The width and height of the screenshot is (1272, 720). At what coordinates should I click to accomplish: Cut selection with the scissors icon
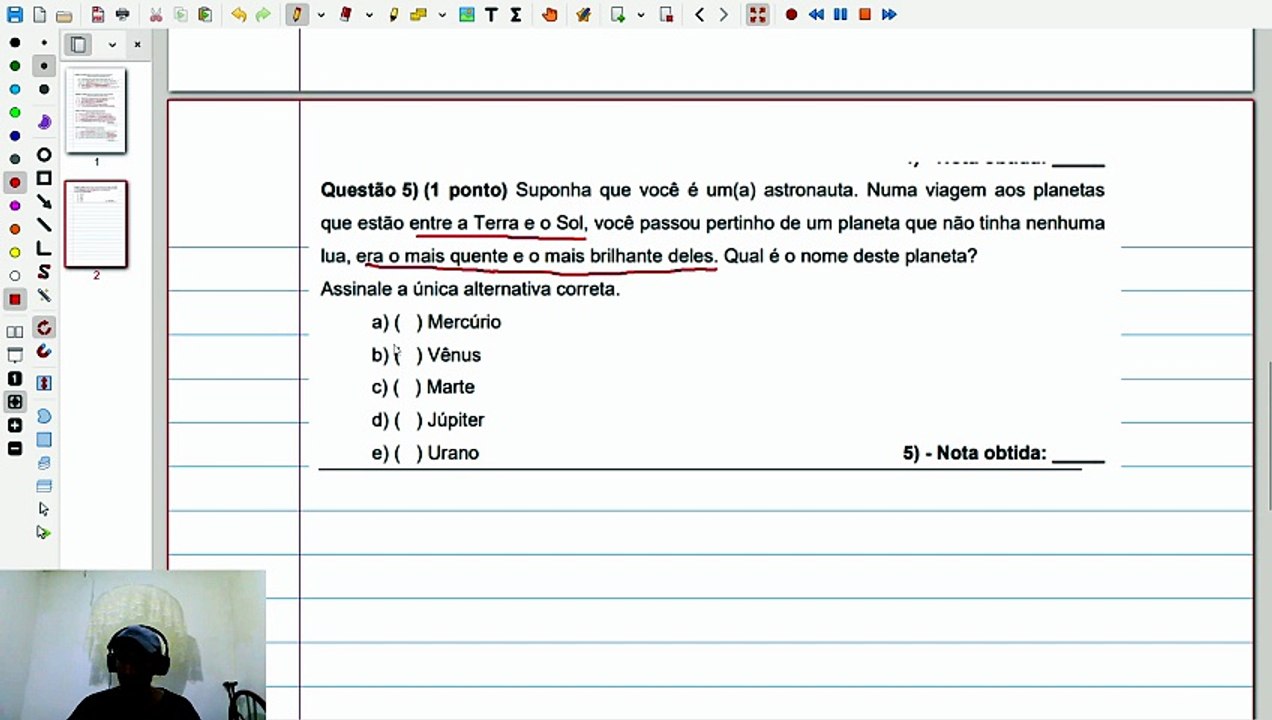pyautogui.click(x=155, y=15)
